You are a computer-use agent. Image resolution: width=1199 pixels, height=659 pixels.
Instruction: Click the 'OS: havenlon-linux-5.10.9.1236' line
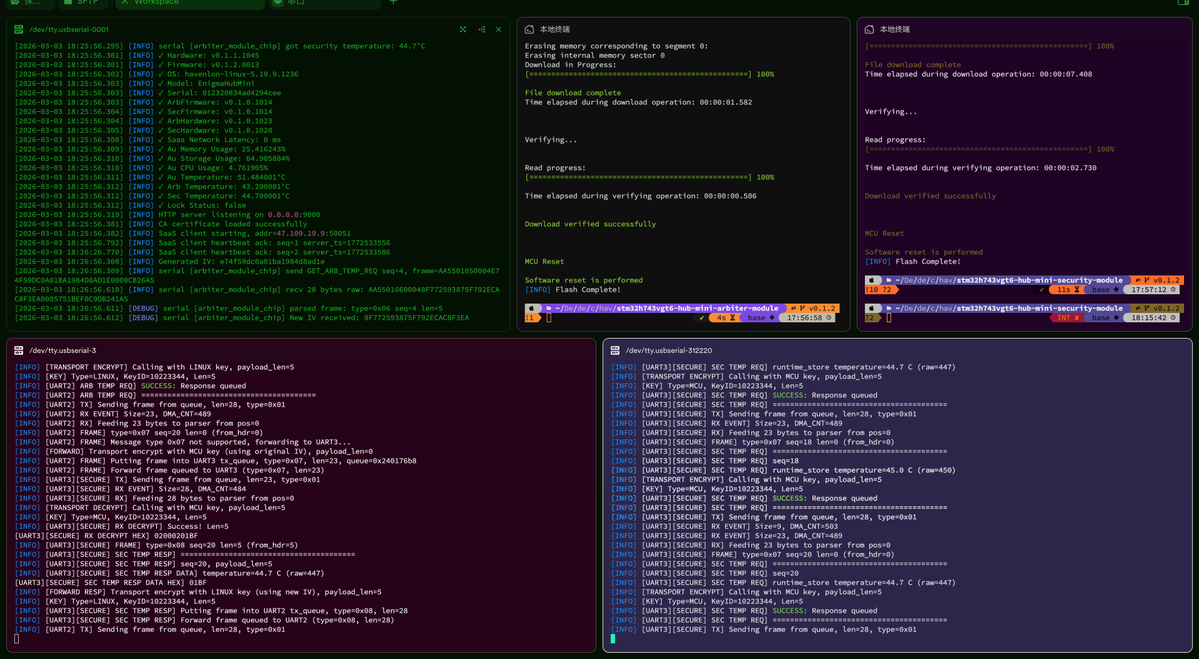(157, 74)
